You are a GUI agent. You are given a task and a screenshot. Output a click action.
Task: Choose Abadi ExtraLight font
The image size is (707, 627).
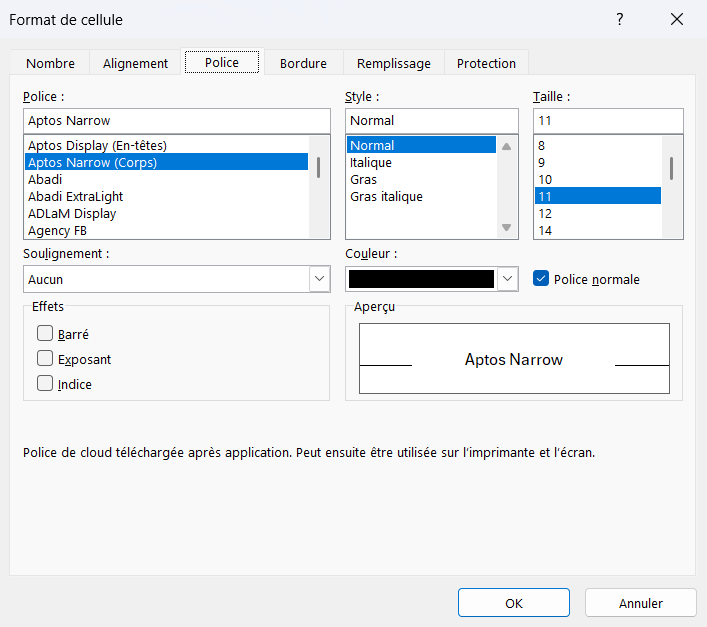(x=166, y=196)
